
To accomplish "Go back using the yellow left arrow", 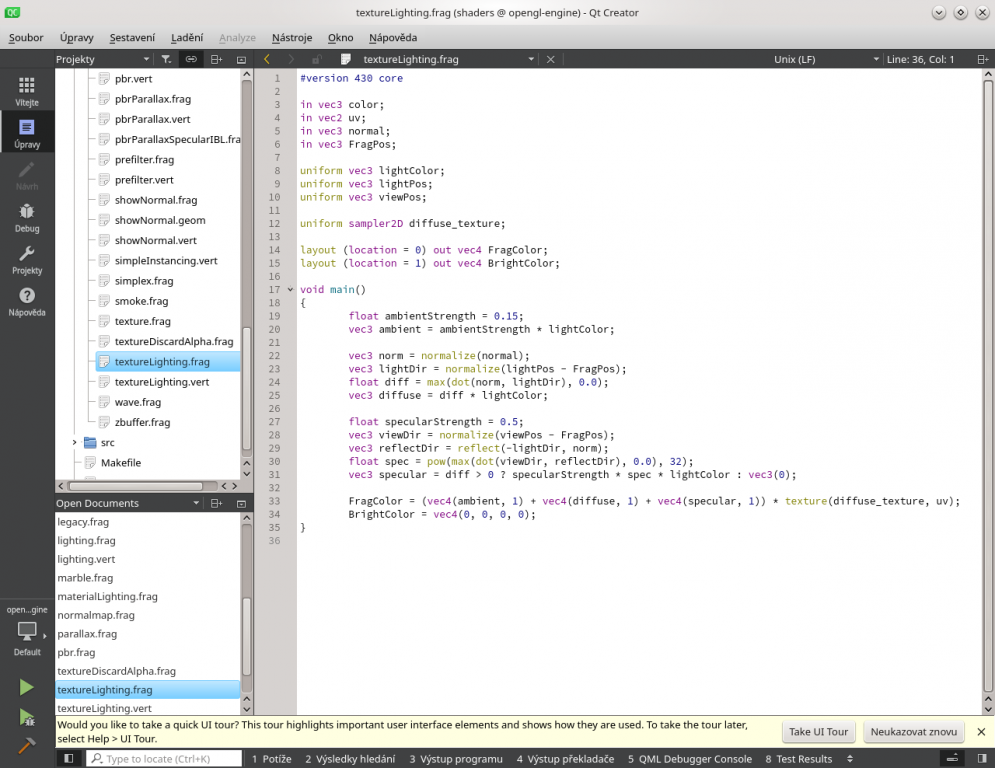I will point(267,59).
